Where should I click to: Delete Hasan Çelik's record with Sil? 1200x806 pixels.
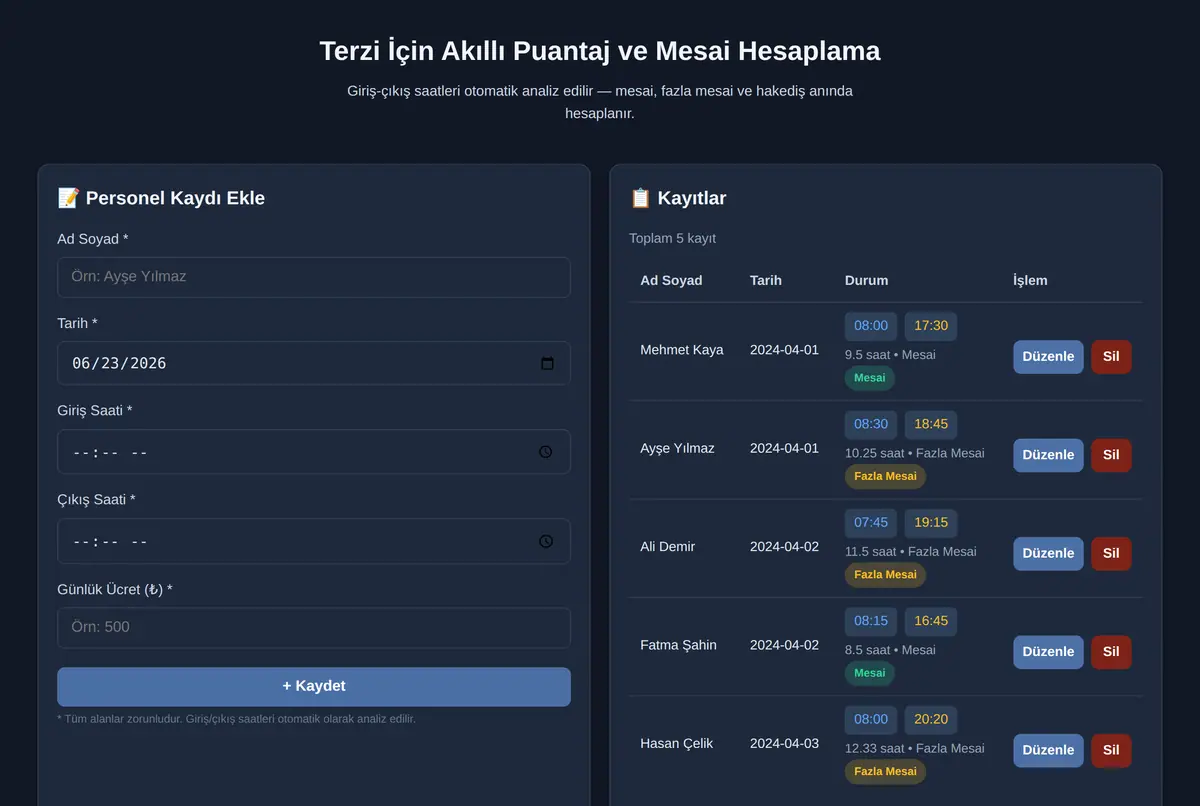tap(1111, 751)
